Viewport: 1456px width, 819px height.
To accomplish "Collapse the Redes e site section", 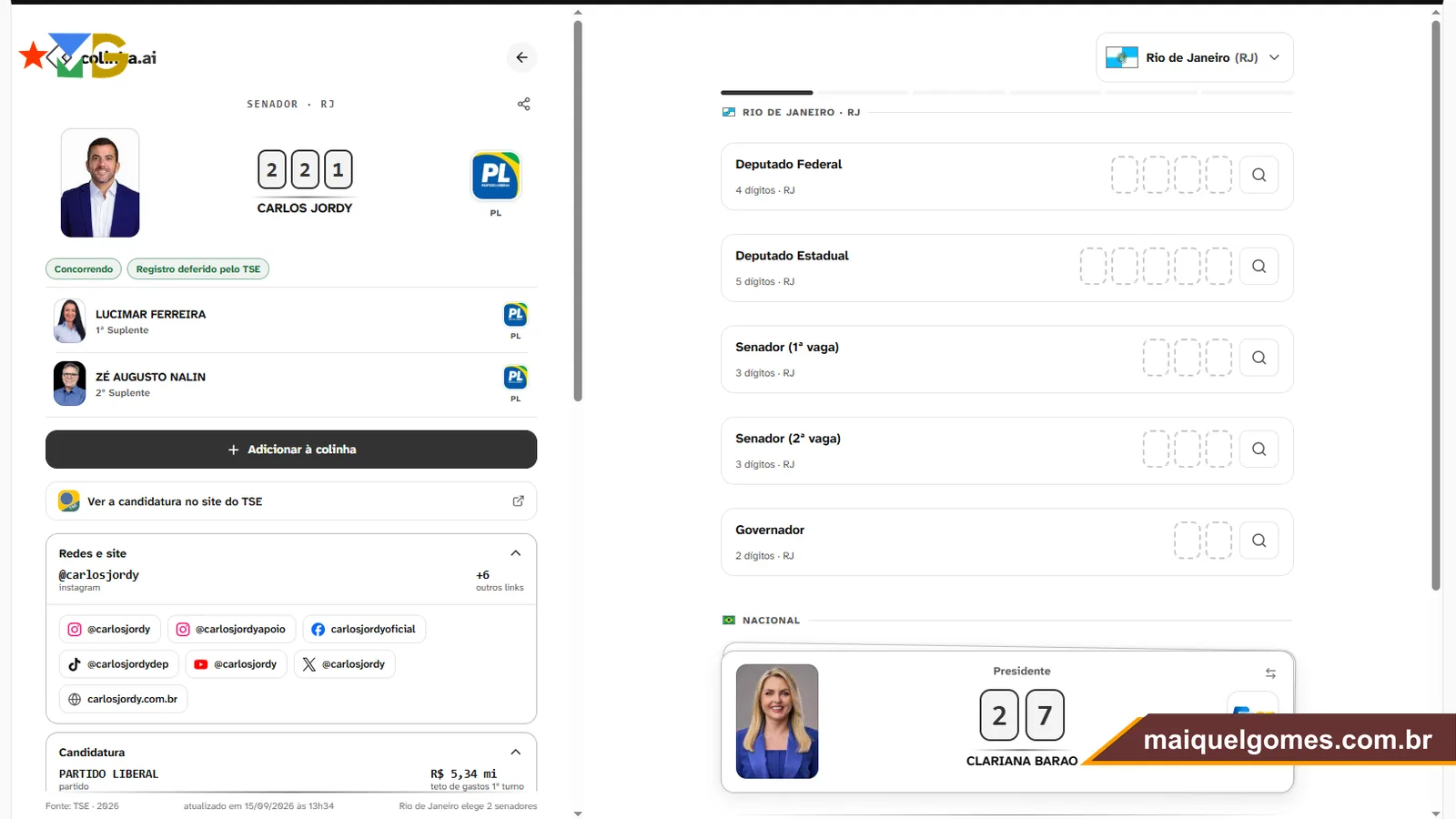I will click(516, 553).
